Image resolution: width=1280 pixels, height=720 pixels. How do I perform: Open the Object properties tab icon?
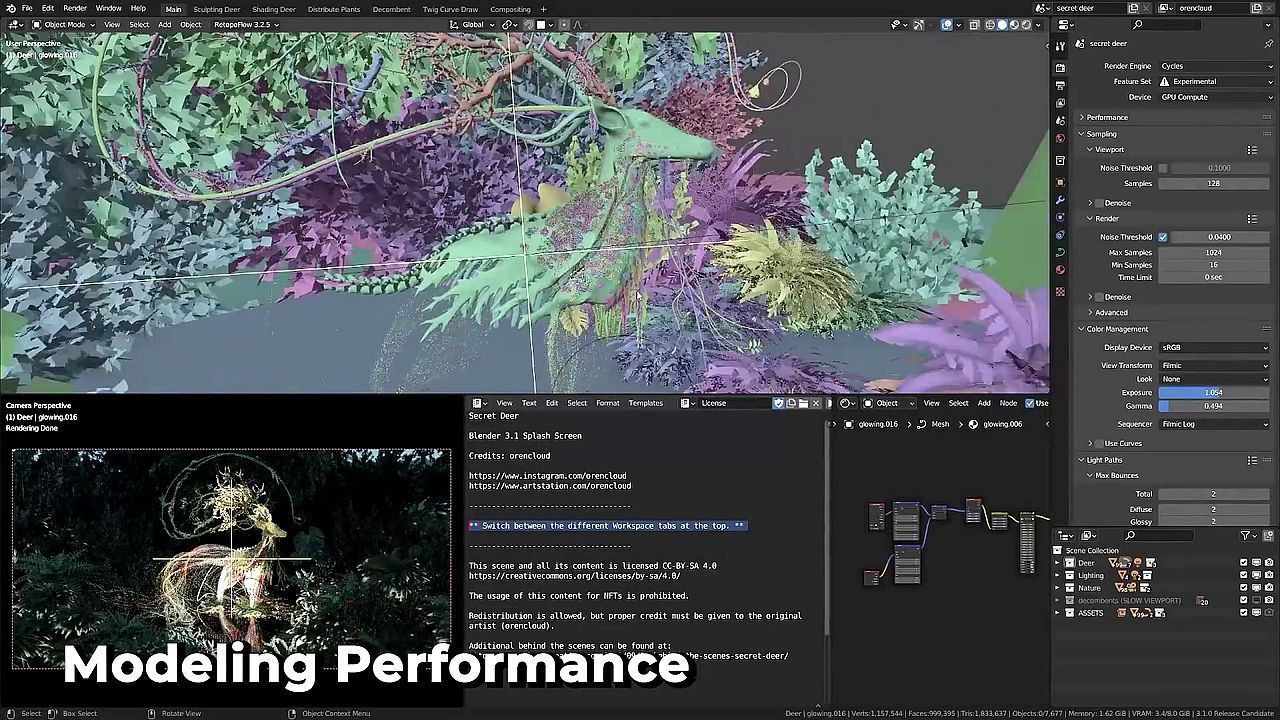pyautogui.click(x=1060, y=182)
